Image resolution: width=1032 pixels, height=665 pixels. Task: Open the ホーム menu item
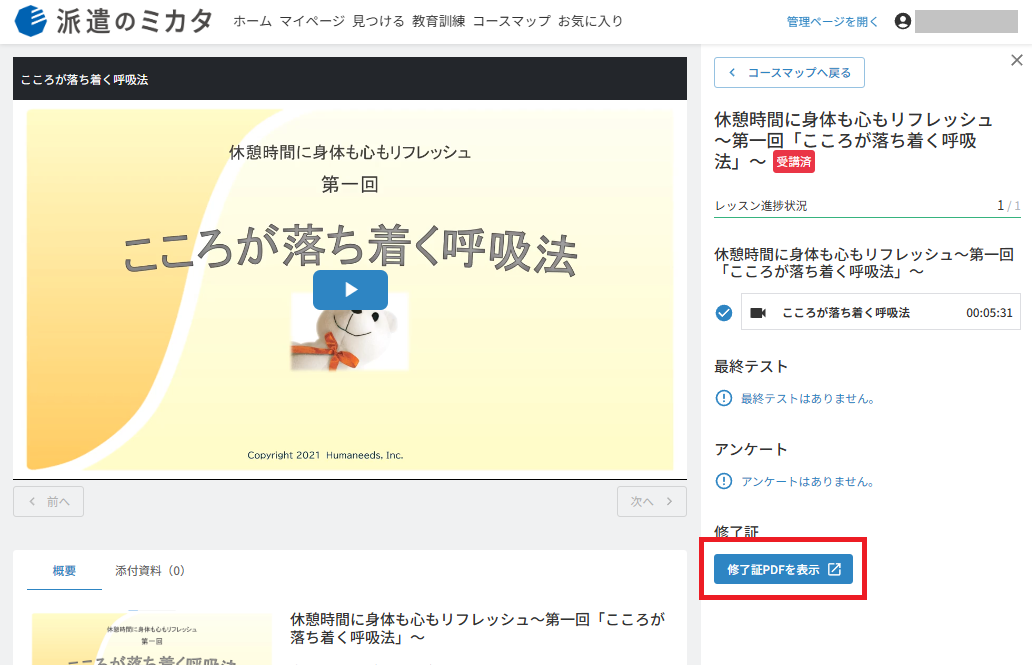coord(253,21)
